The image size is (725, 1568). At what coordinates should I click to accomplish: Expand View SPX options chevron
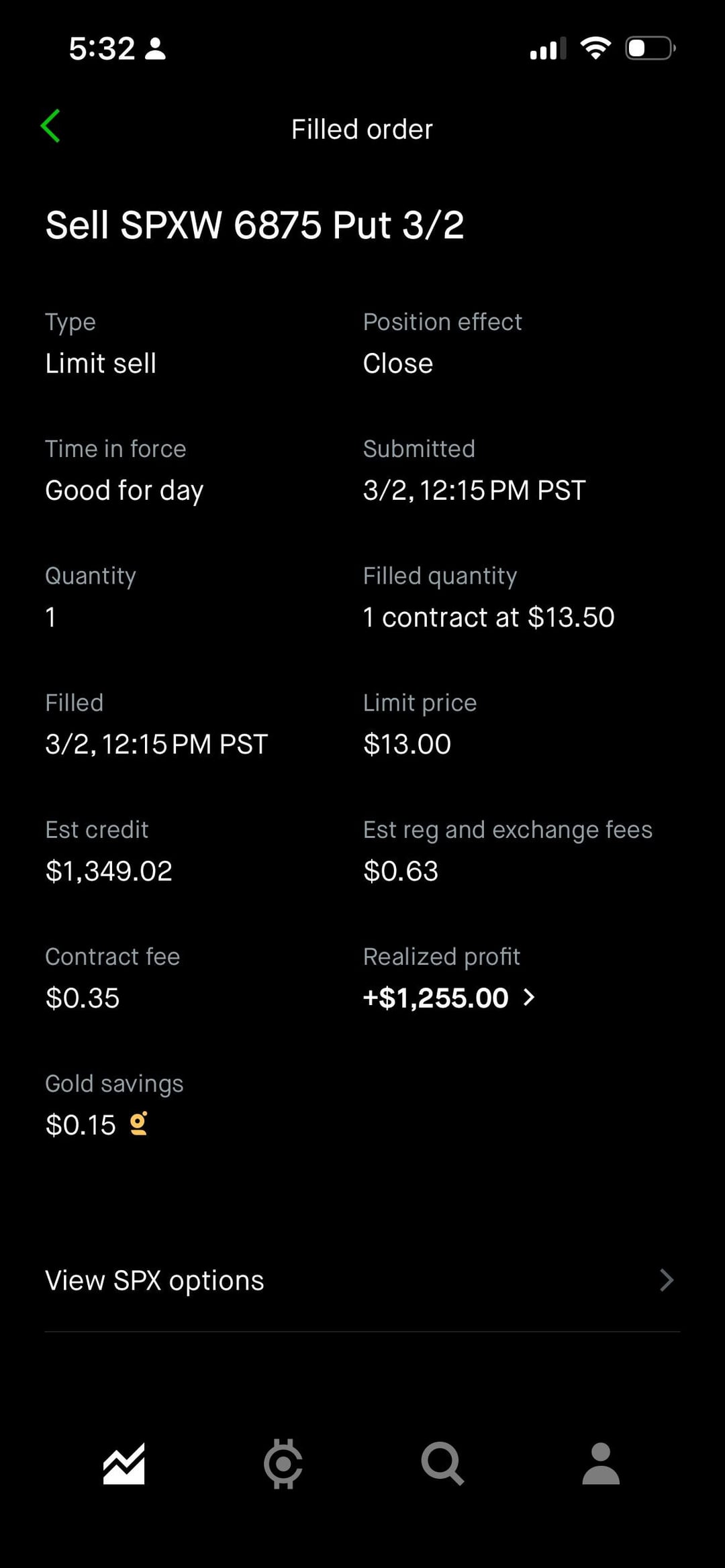[666, 1280]
